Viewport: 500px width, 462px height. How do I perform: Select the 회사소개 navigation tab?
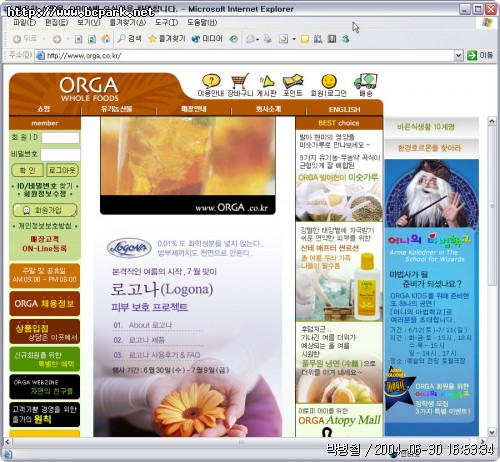pos(268,109)
